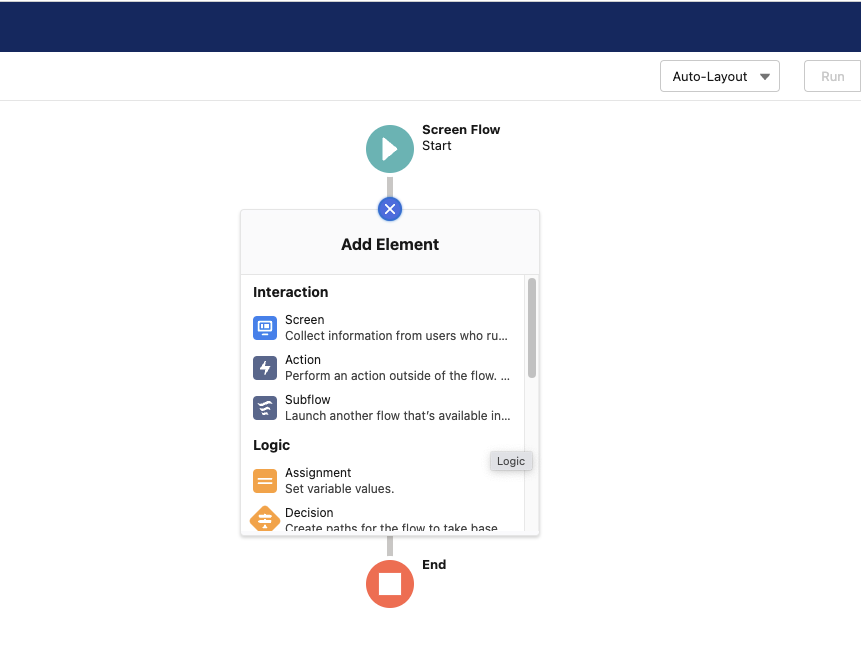Select the Screen element icon
The height and width of the screenshot is (672, 861).
tap(264, 327)
